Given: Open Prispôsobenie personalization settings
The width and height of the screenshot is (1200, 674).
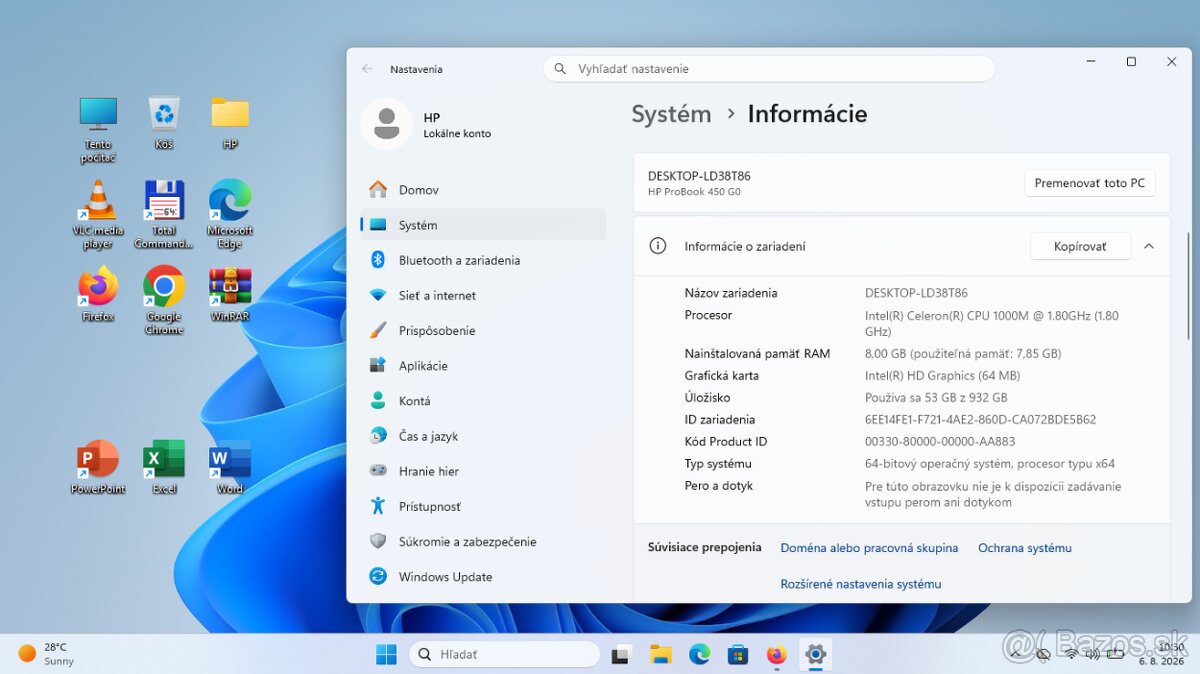Looking at the screenshot, I should click(x=483, y=330).
